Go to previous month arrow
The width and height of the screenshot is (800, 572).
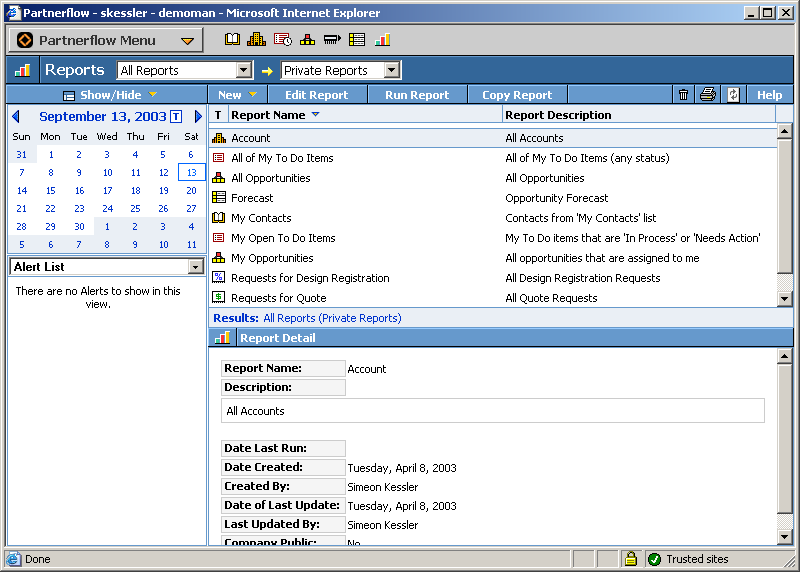click(16, 116)
